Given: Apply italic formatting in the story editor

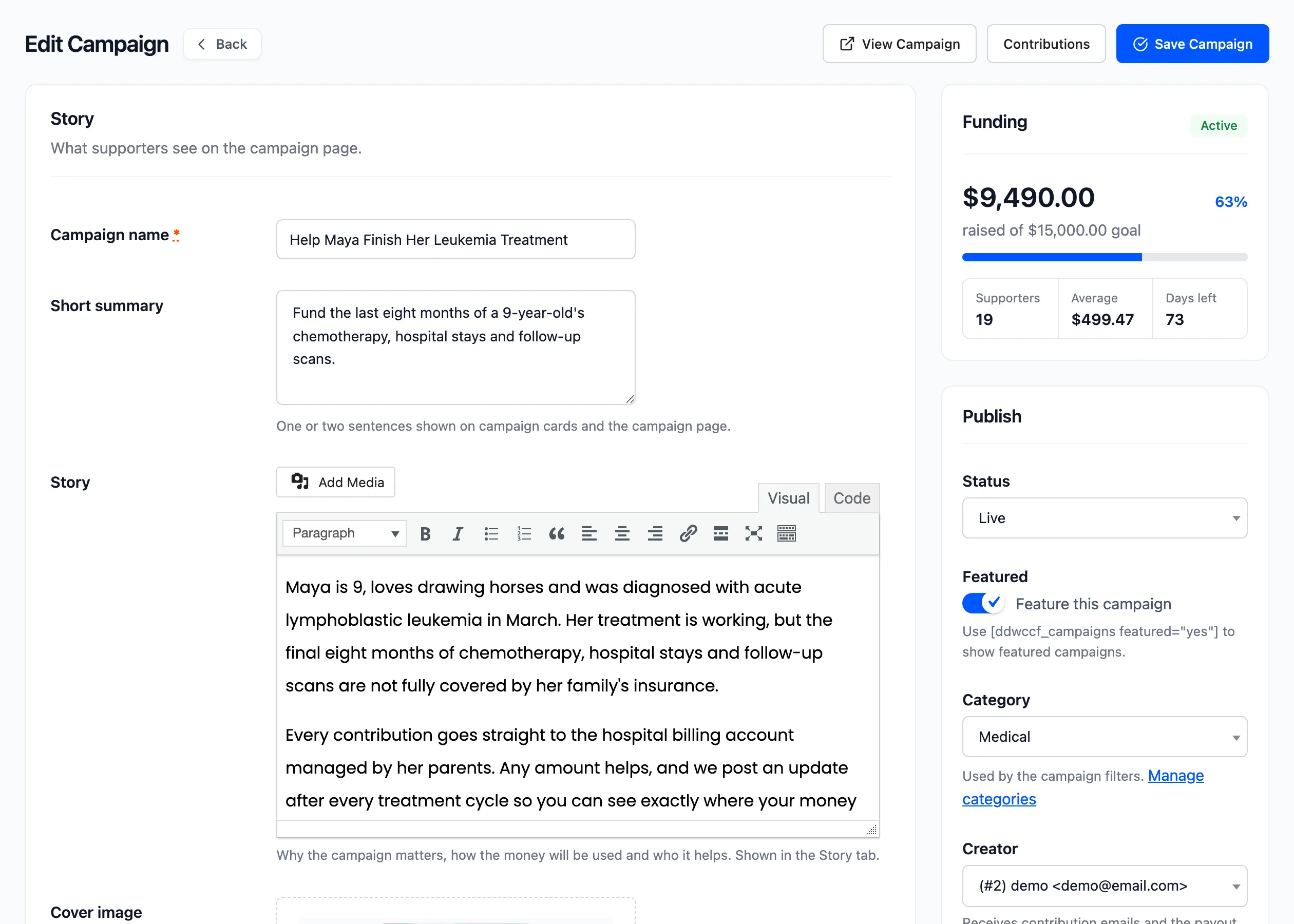Looking at the screenshot, I should pyautogui.click(x=458, y=534).
